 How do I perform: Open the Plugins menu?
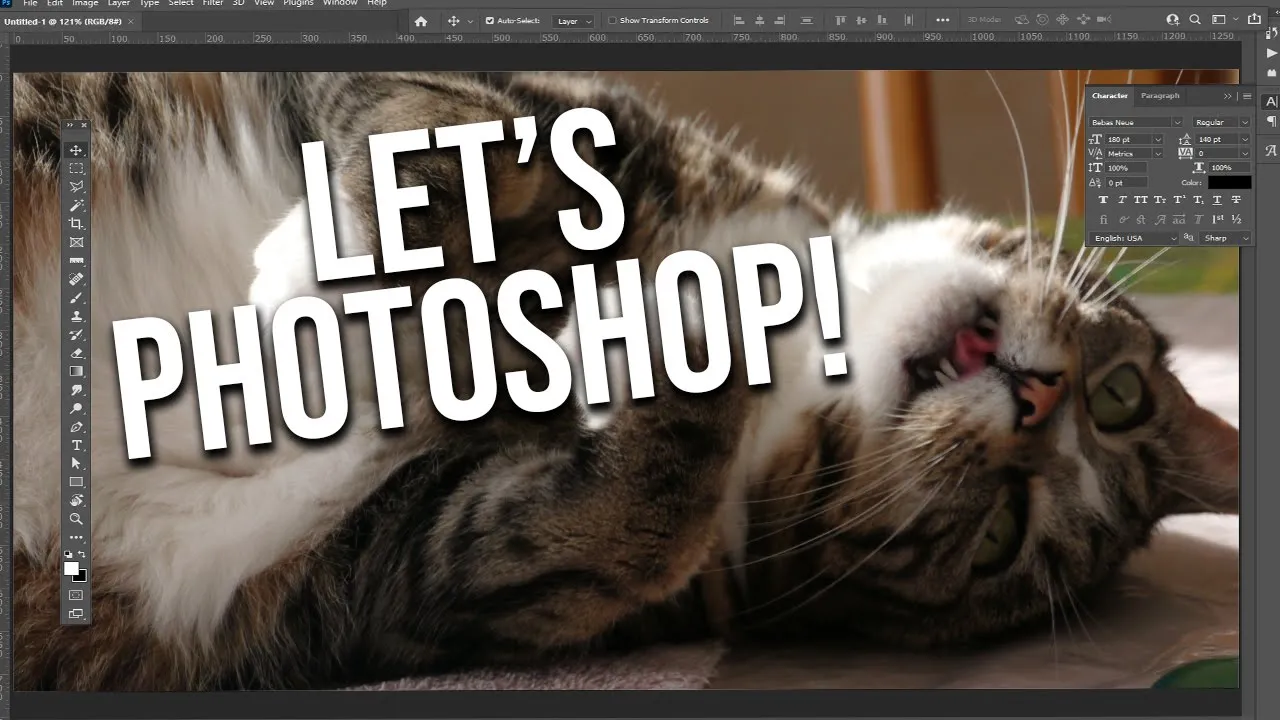298,4
